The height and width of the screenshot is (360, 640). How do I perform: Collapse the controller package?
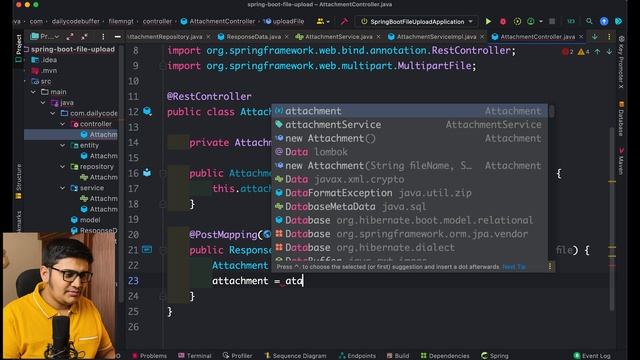click(x=63, y=124)
